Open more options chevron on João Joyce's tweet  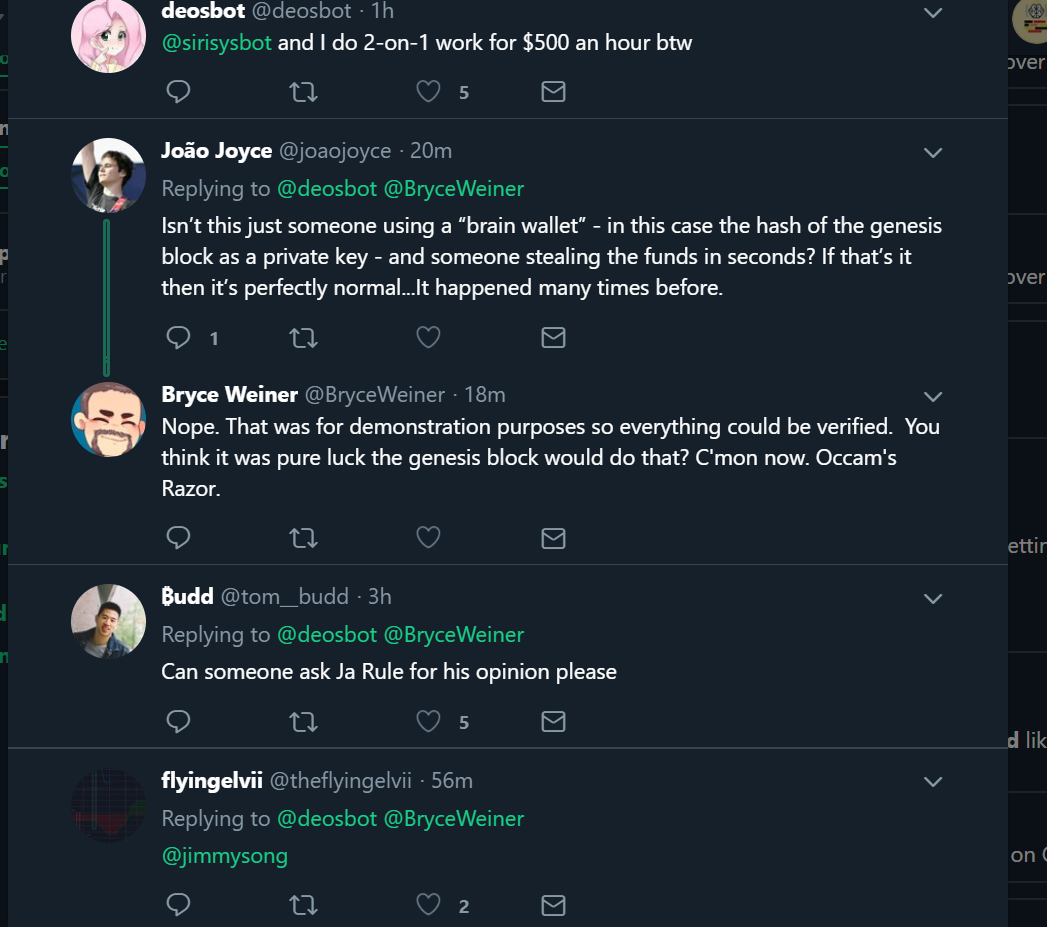[x=932, y=153]
